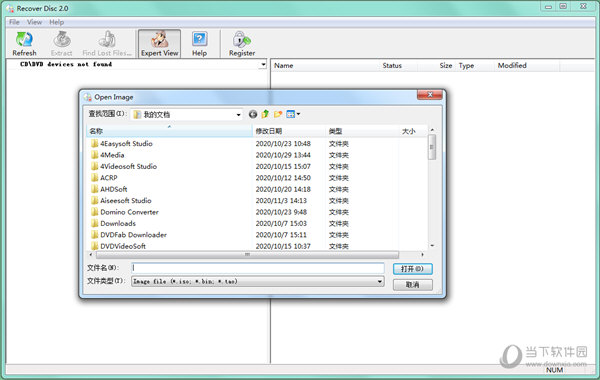Go up one folder level icon
600x380 pixels.
point(265,114)
